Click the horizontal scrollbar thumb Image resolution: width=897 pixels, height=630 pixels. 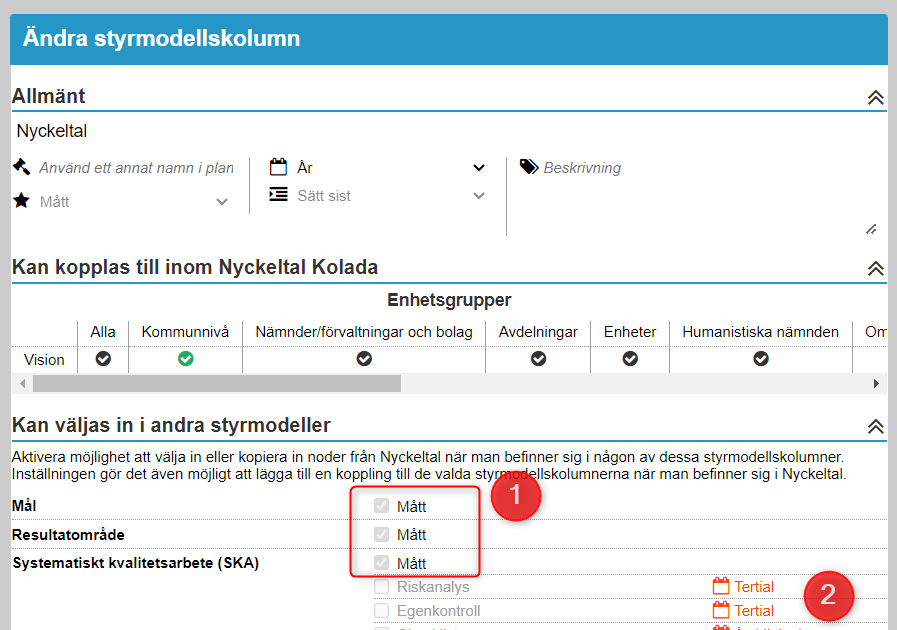coord(217,383)
